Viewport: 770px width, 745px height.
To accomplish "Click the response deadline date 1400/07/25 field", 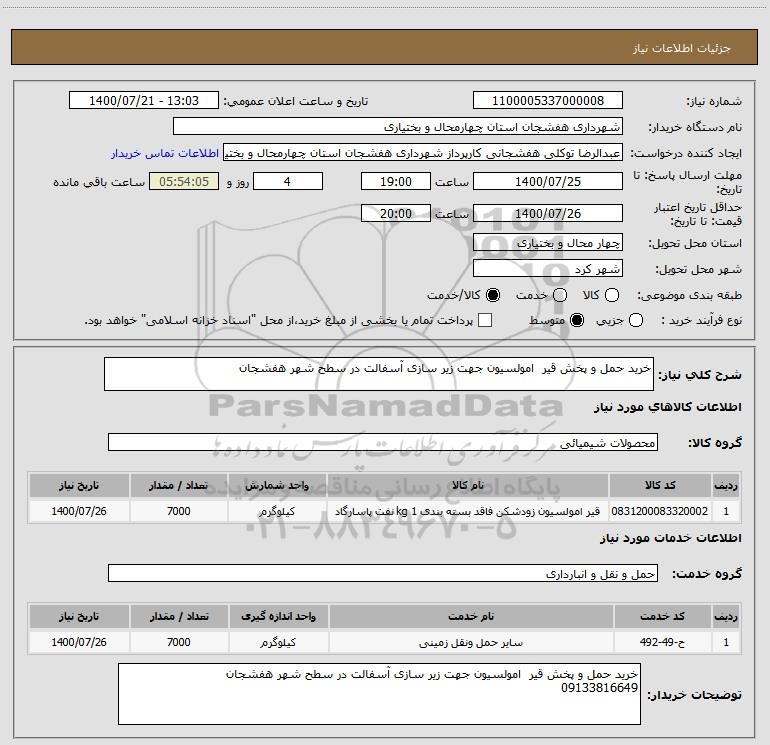I will point(548,182).
